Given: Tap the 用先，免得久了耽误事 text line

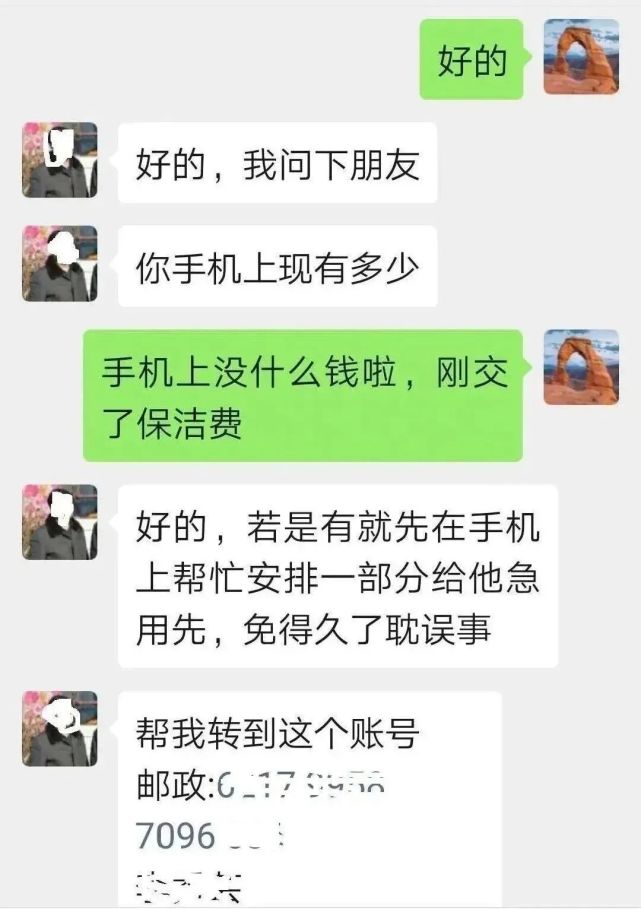Looking at the screenshot, I should tap(314, 630).
